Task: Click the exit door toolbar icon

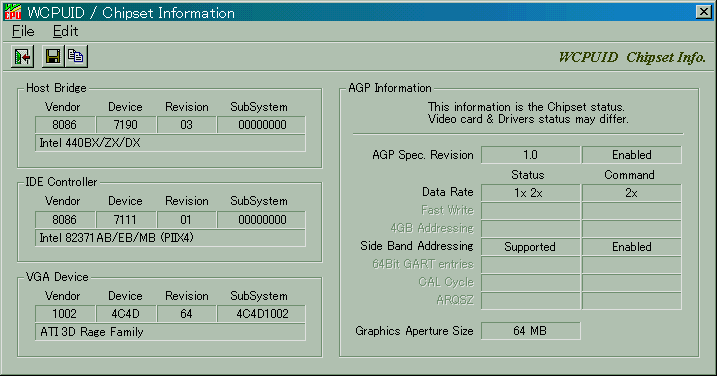Action: click(x=22, y=57)
